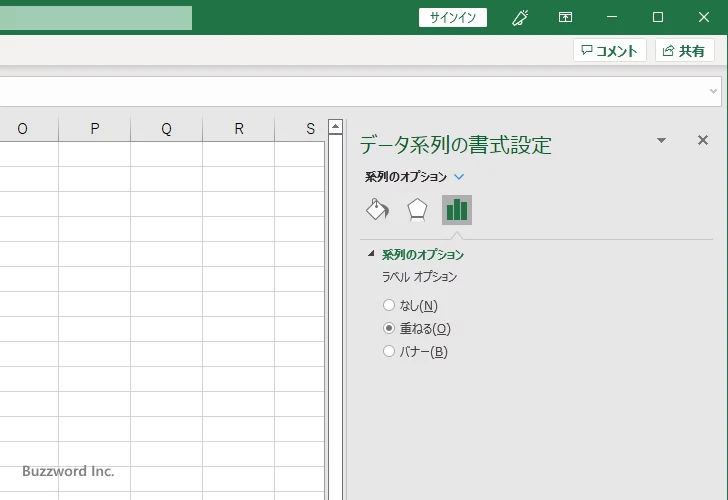
Task: Close the データ系列の書式設定 pane
Action: point(703,140)
